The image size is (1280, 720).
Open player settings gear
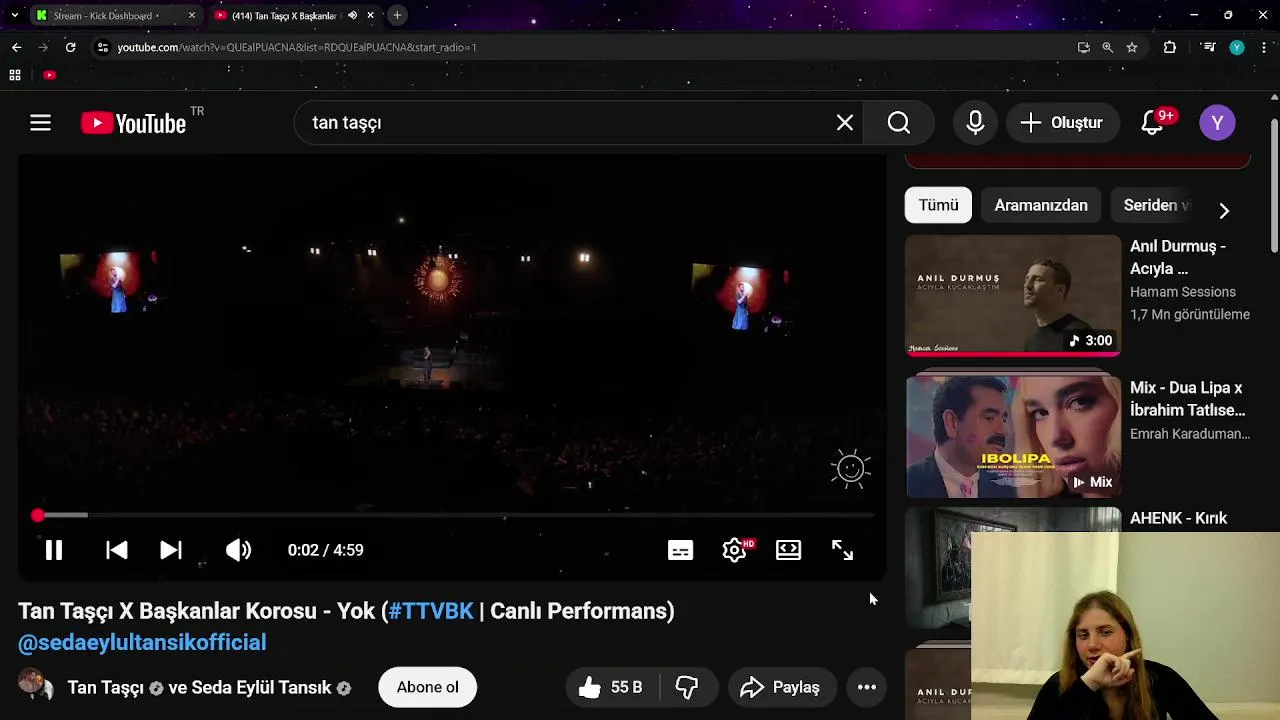tap(735, 550)
